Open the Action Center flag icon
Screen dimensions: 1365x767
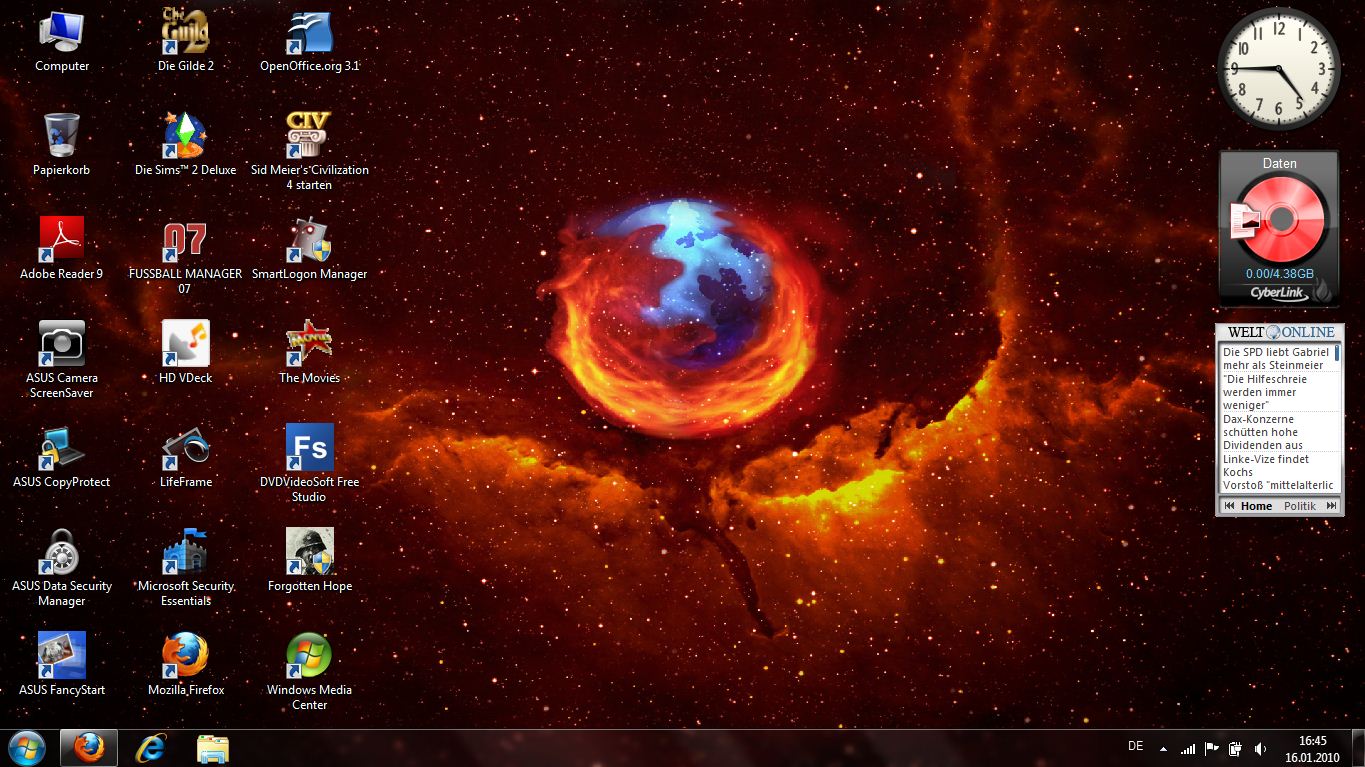click(x=1212, y=748)
